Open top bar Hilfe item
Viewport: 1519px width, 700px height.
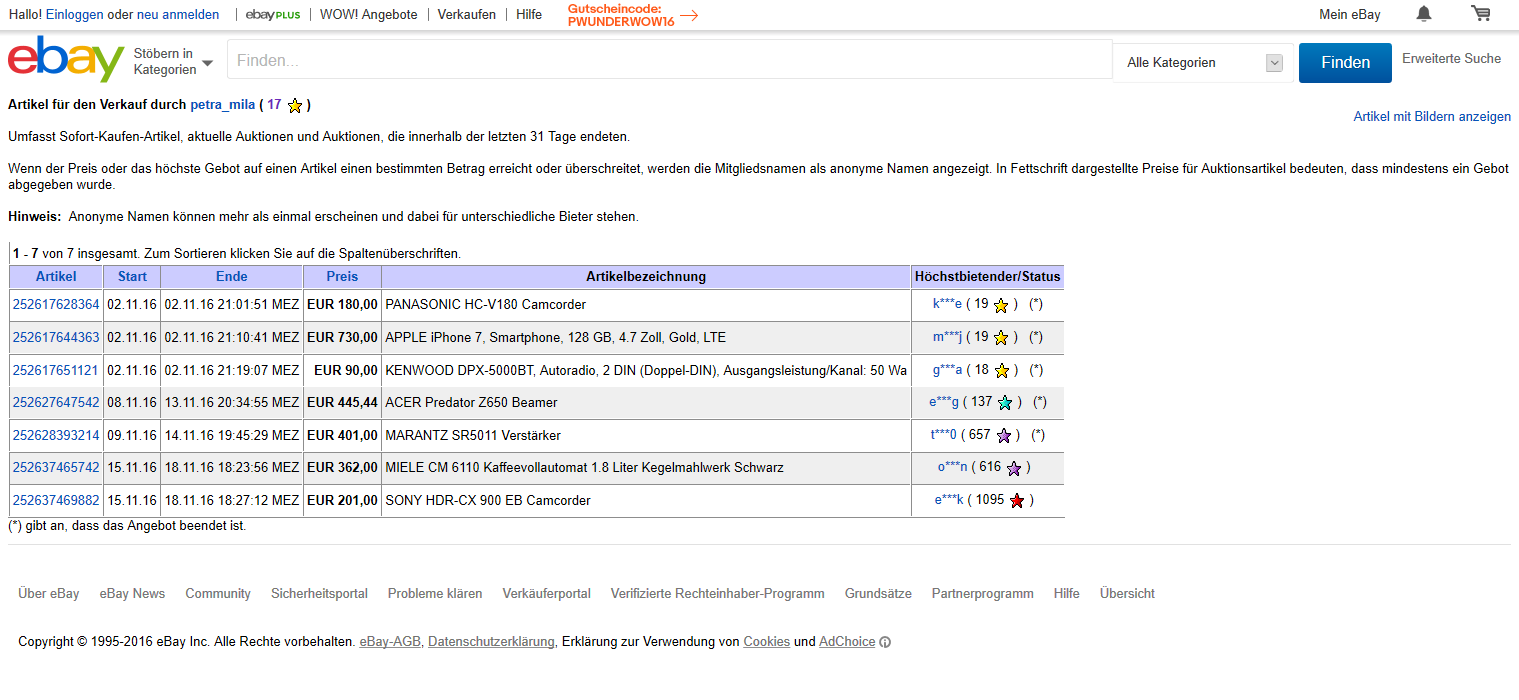click(x=529, y=14)
